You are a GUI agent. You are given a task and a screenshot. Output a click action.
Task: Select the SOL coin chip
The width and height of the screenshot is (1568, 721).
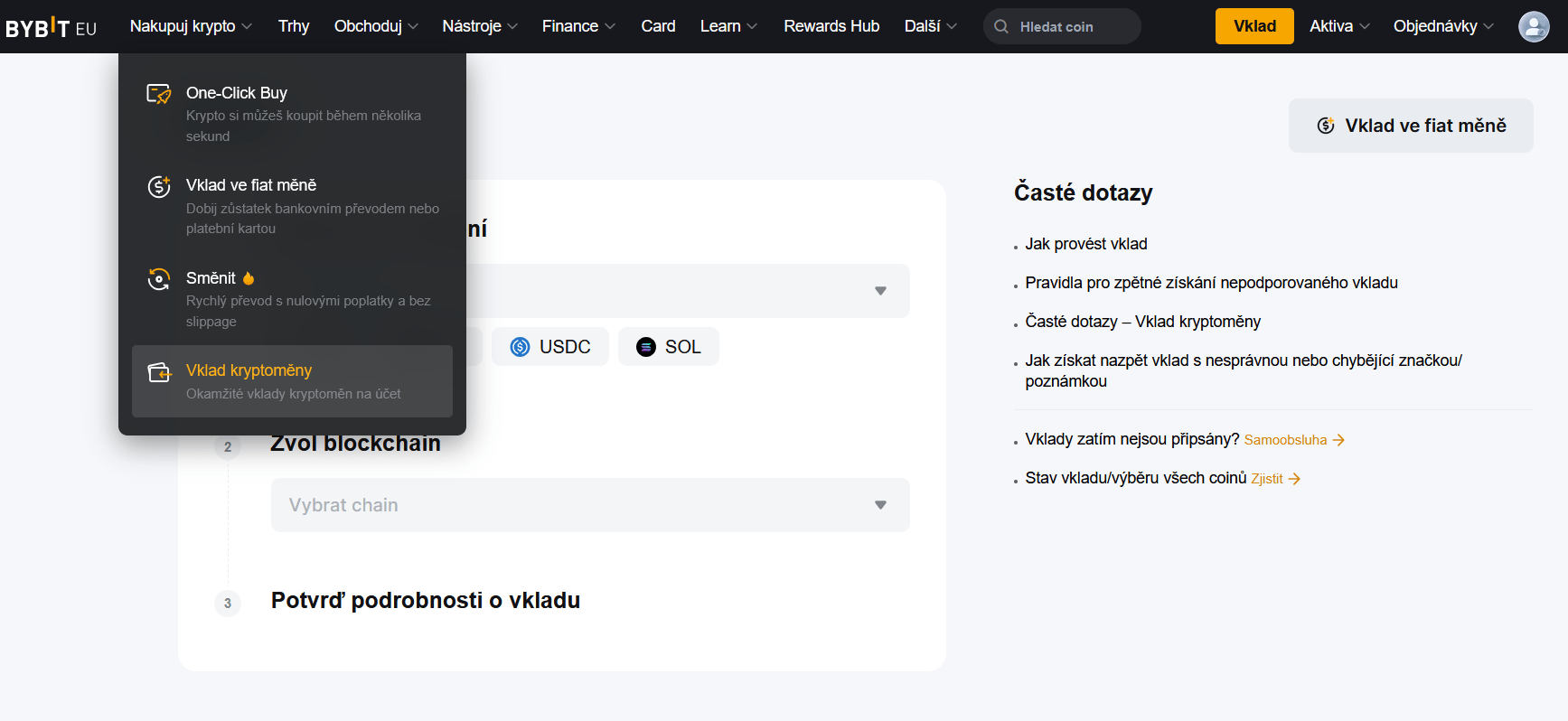tap(668, 347)
